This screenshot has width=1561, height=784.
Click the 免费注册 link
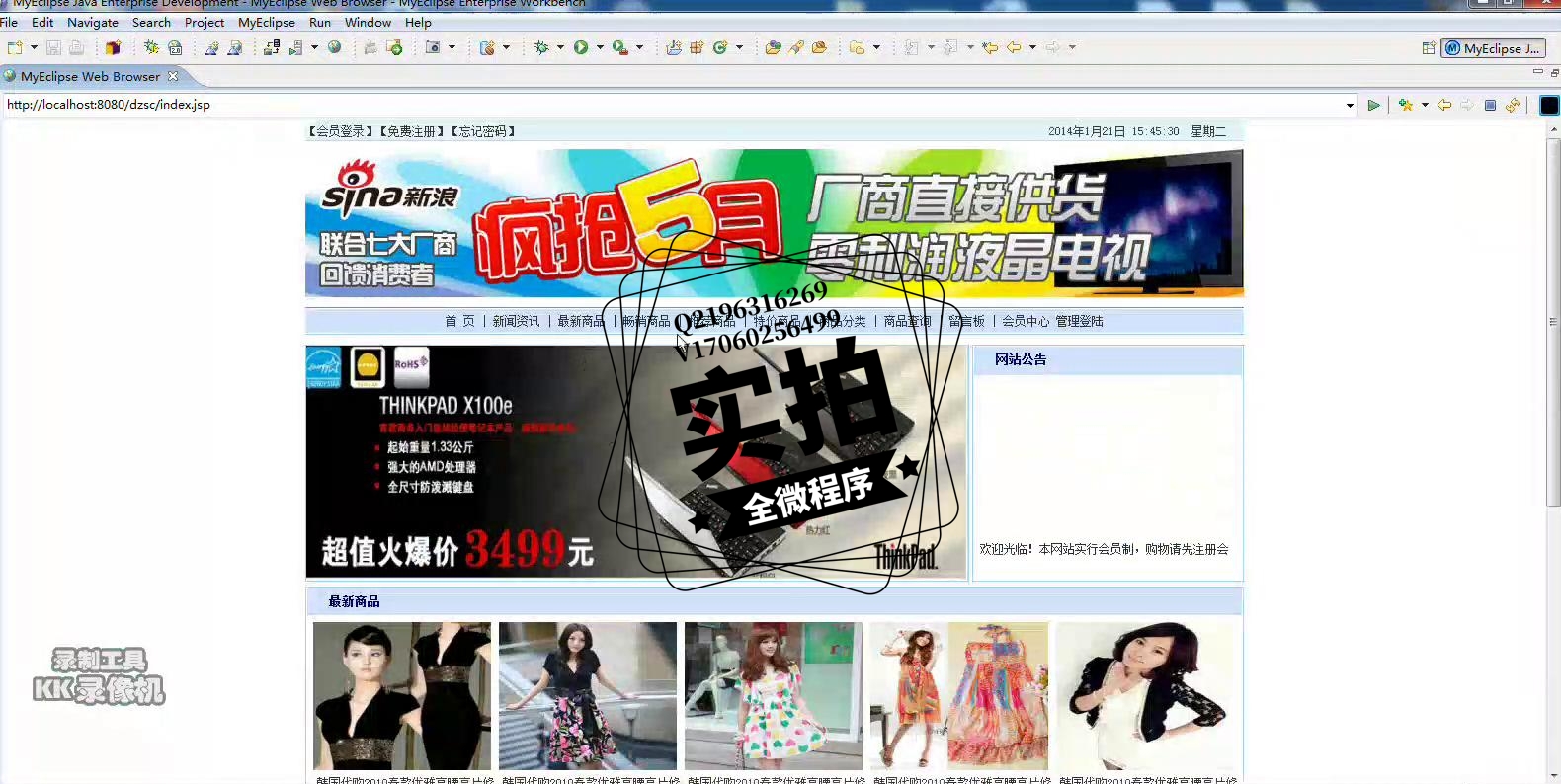coord(412,131)
